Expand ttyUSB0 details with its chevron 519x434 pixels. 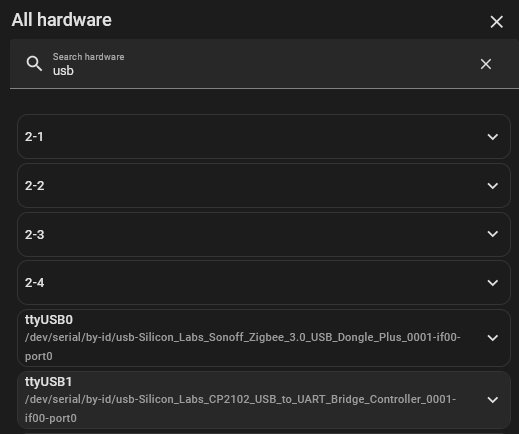tap(493, 338)
